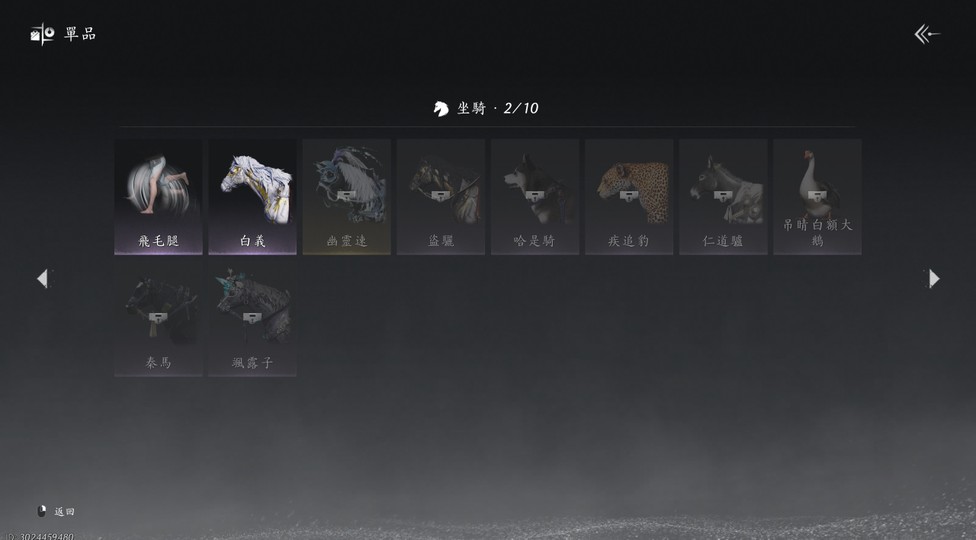Go to previous page with left arrow
The width and height of the screenshot is (976, 540).
pos(42,278)
